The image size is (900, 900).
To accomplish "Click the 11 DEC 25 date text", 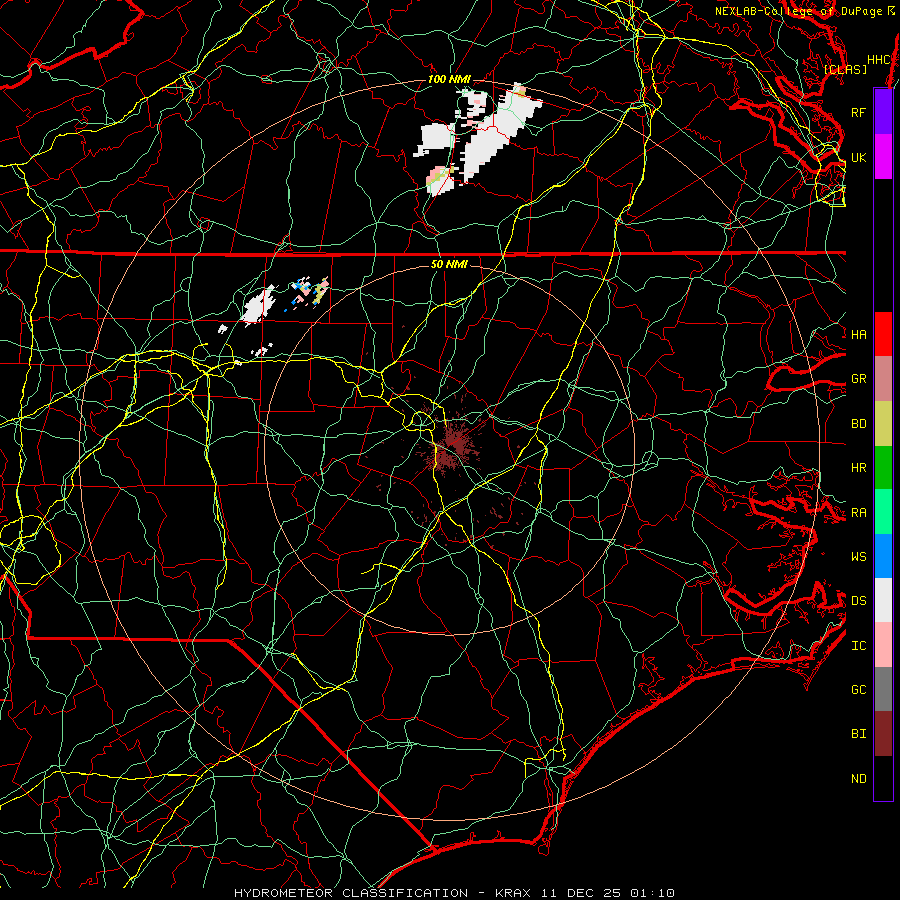I will point(582,893).
